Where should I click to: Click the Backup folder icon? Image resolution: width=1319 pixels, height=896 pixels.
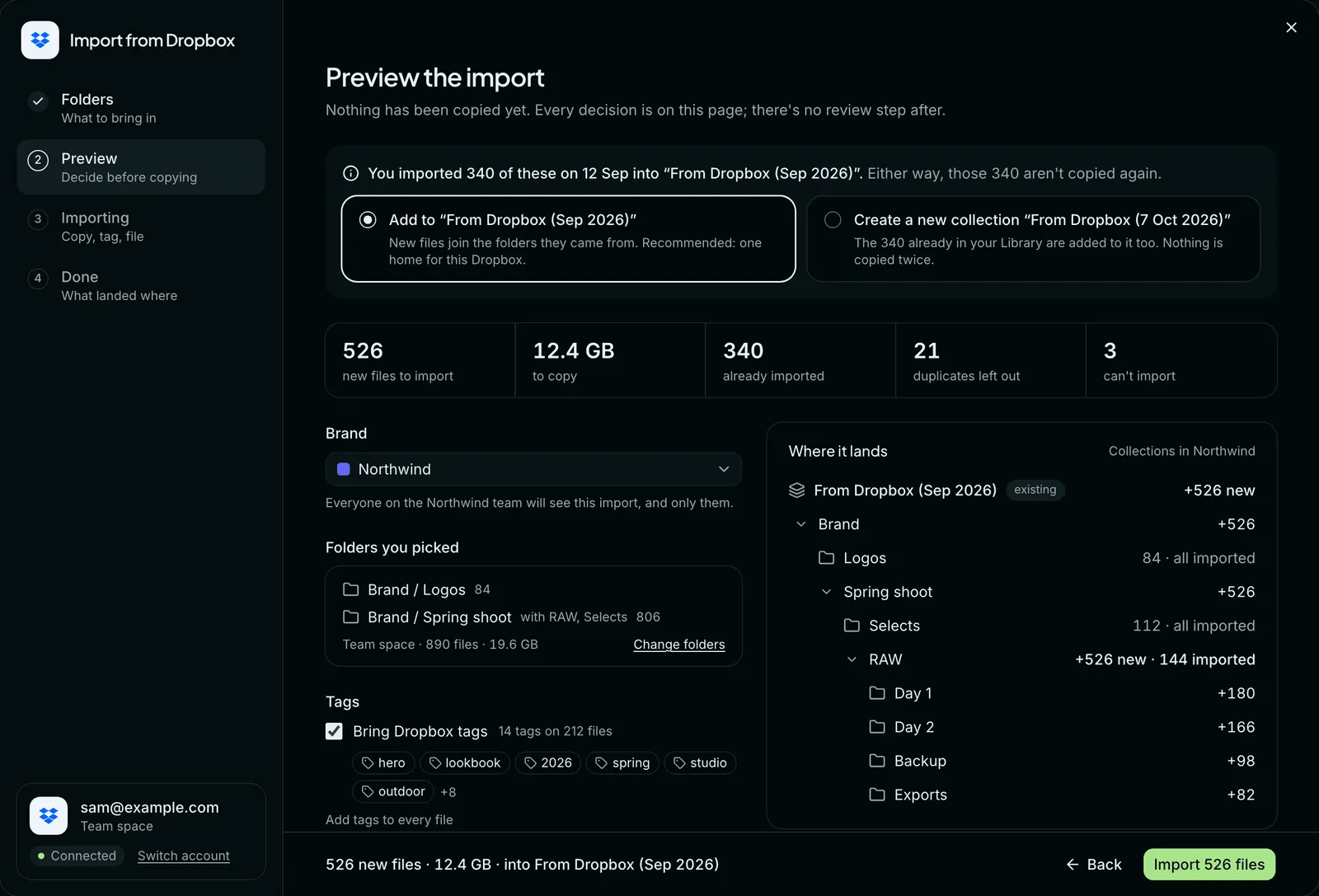[x=877, y=761]
